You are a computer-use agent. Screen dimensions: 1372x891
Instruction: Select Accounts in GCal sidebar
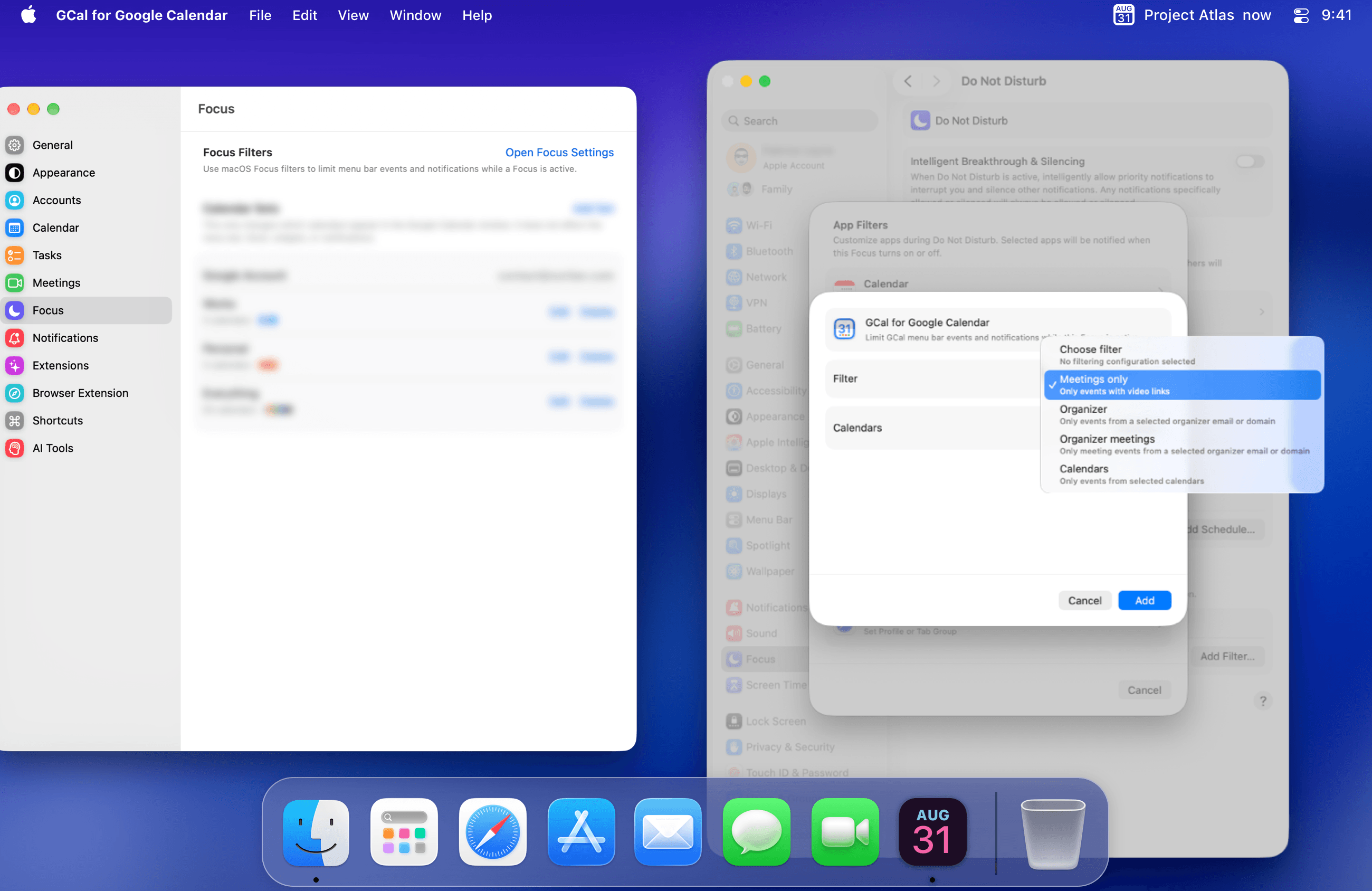[87, 200]
